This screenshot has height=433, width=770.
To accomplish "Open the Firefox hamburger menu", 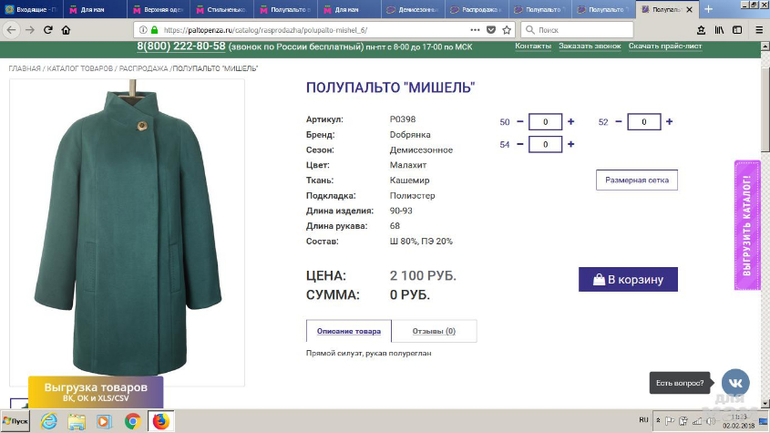I will [759, 30].
